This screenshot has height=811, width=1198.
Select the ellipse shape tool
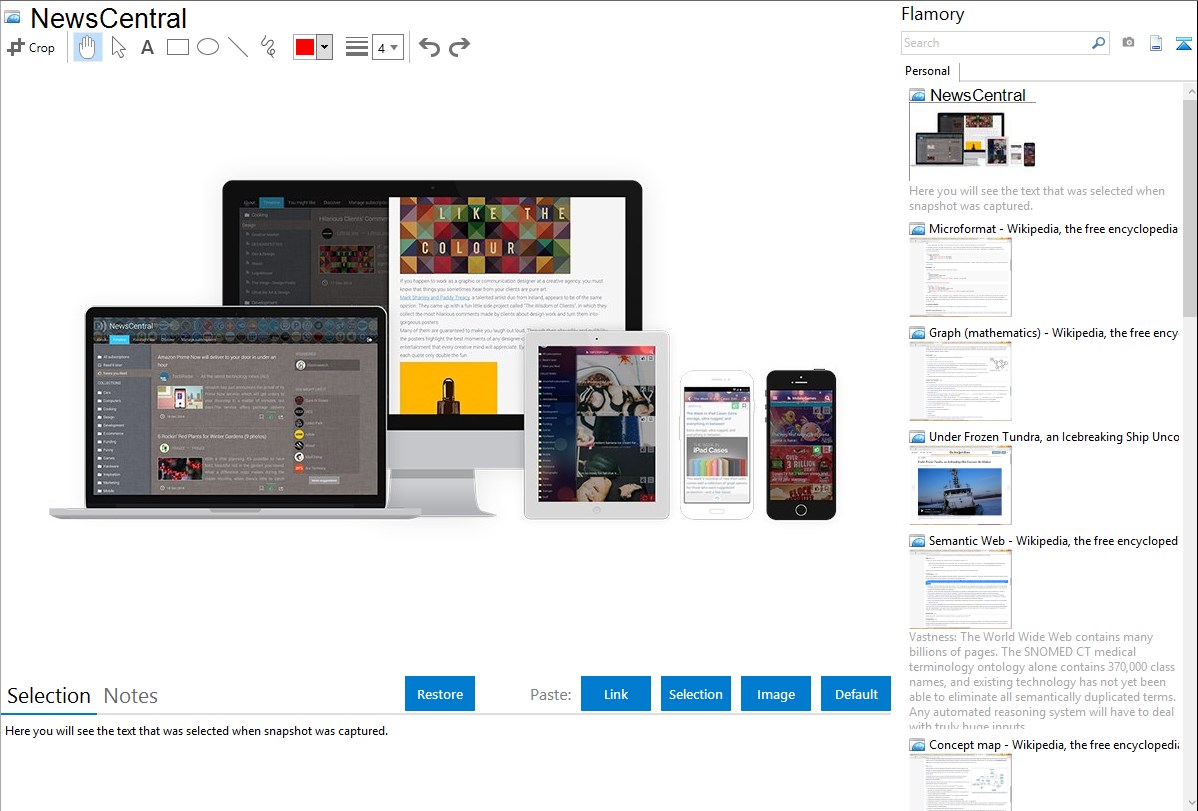pyautogui.click(x=208, y=47)
